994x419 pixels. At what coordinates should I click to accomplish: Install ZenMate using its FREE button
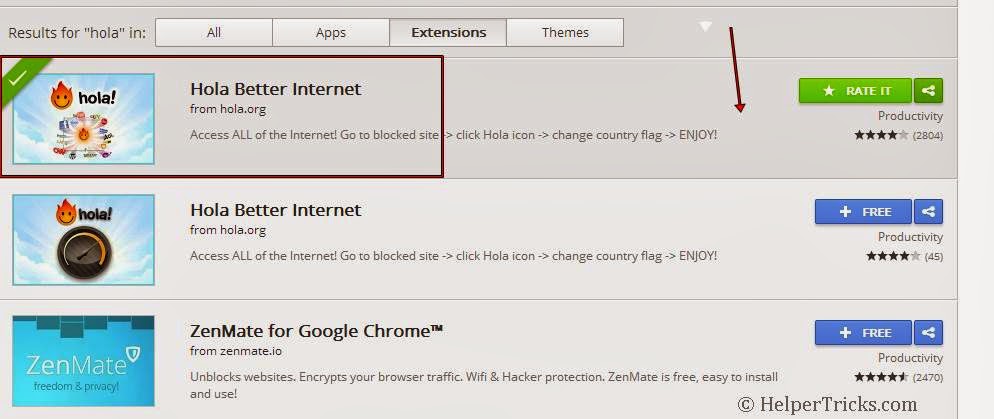863,333
